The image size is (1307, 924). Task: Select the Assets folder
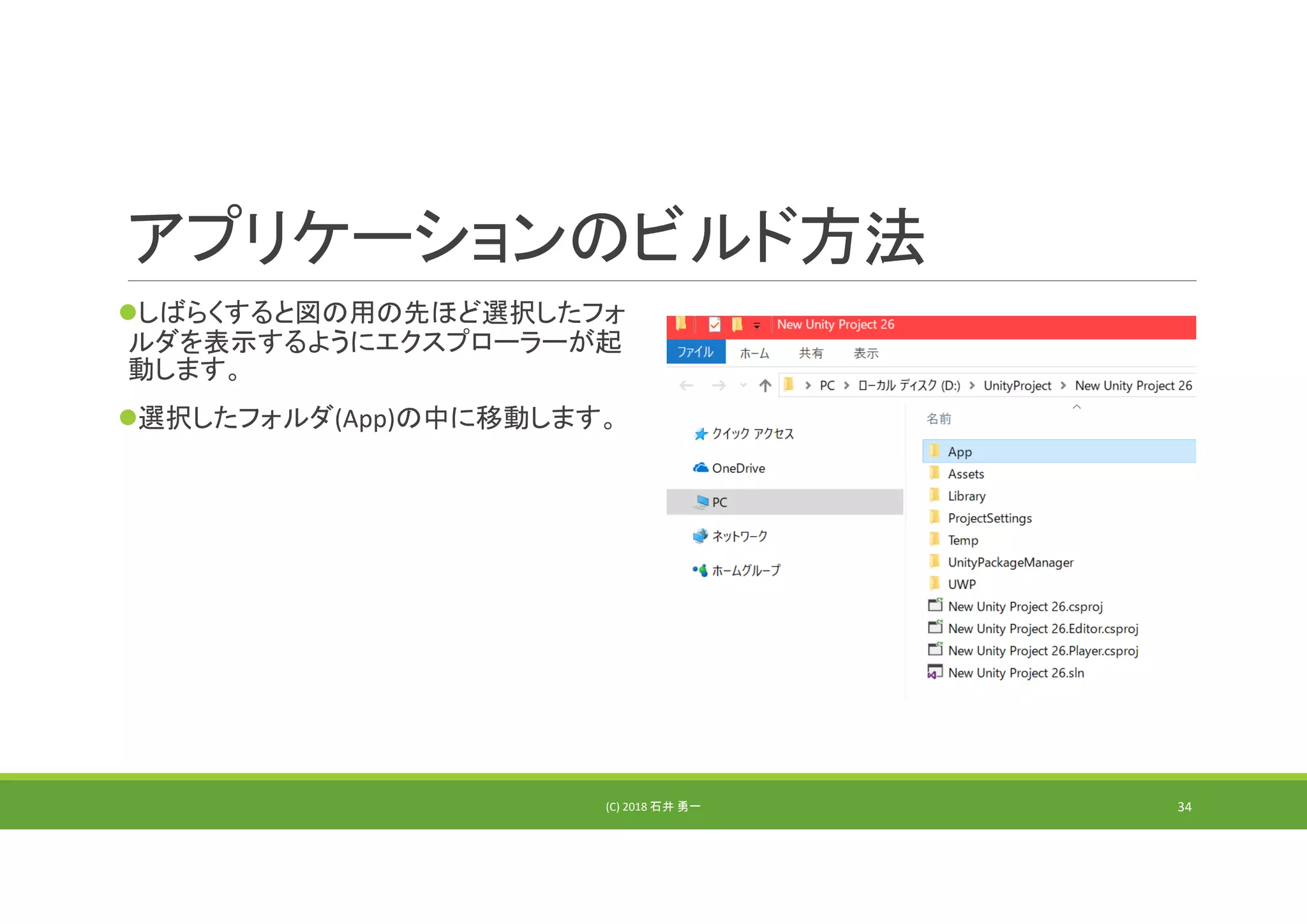pos(966,473)
